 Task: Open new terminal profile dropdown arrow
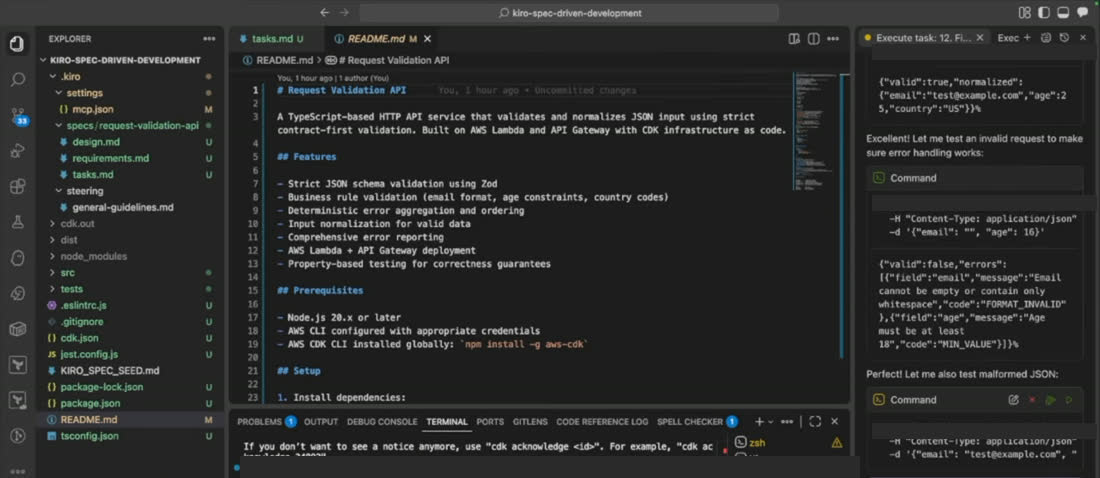[x=770, y=422]
